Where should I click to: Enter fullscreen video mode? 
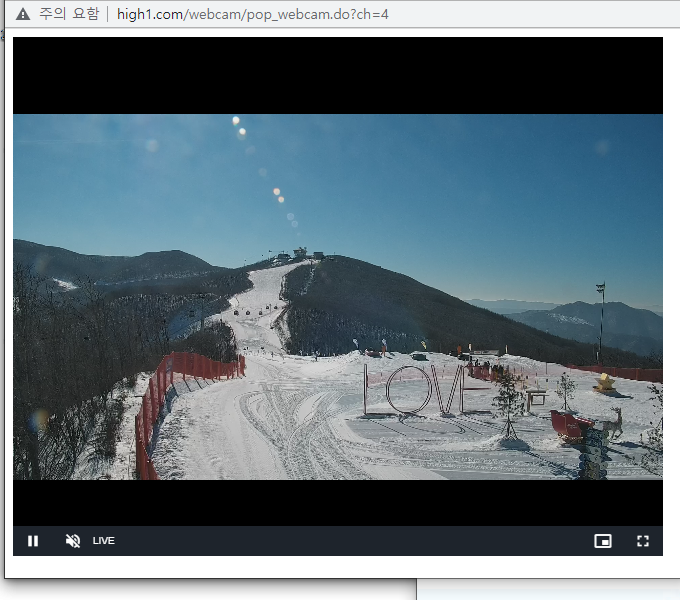click(643, 541)
